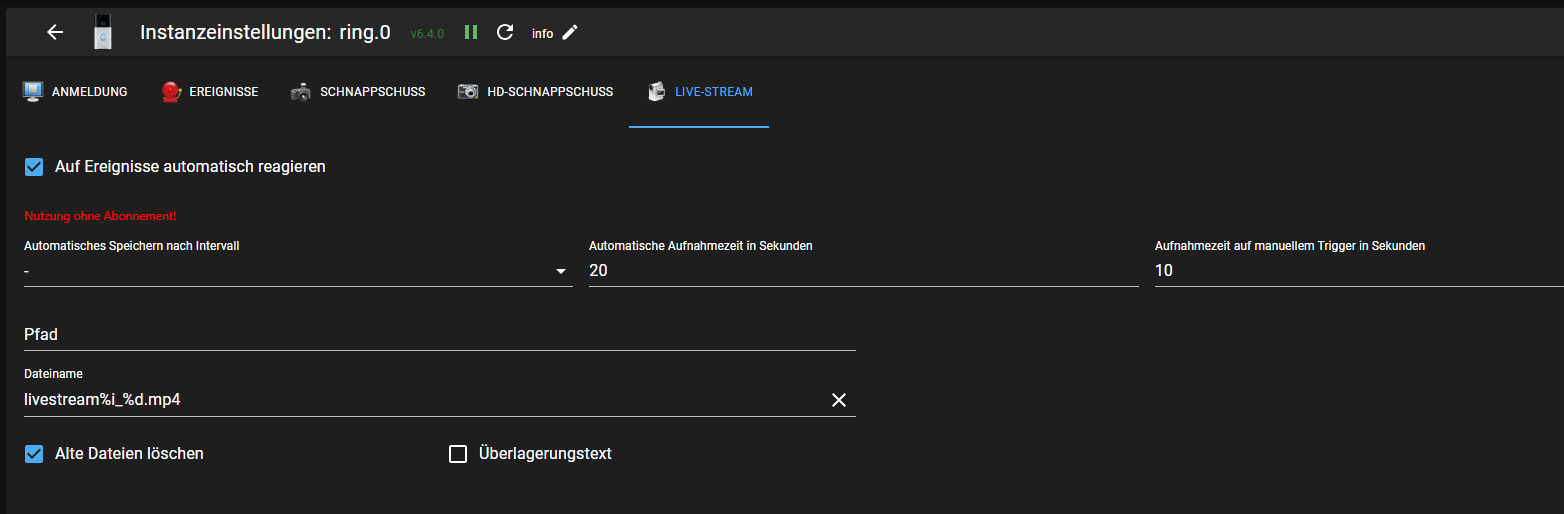1564x514 pixels.
Task: Click the v6.4.0 version label
Action: pos(427,34)
